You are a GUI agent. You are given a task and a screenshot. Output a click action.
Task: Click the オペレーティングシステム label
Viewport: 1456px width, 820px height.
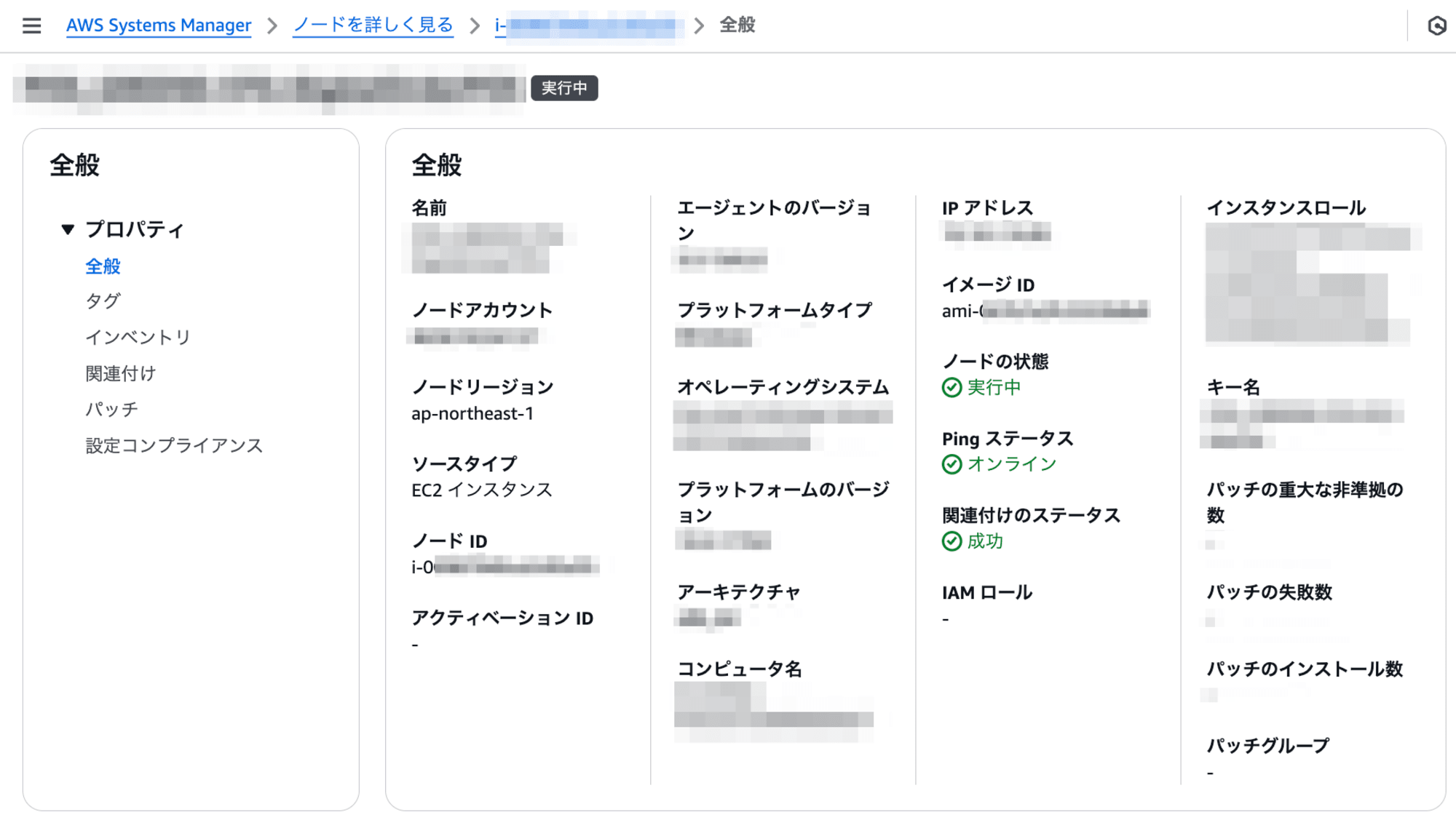click(783, 388)
